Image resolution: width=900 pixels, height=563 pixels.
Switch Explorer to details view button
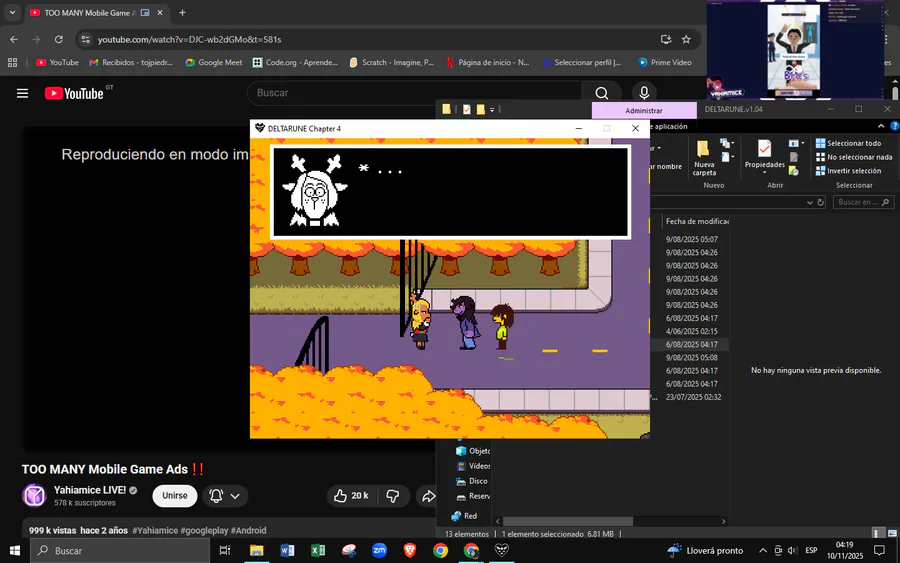tap(878, 534)
